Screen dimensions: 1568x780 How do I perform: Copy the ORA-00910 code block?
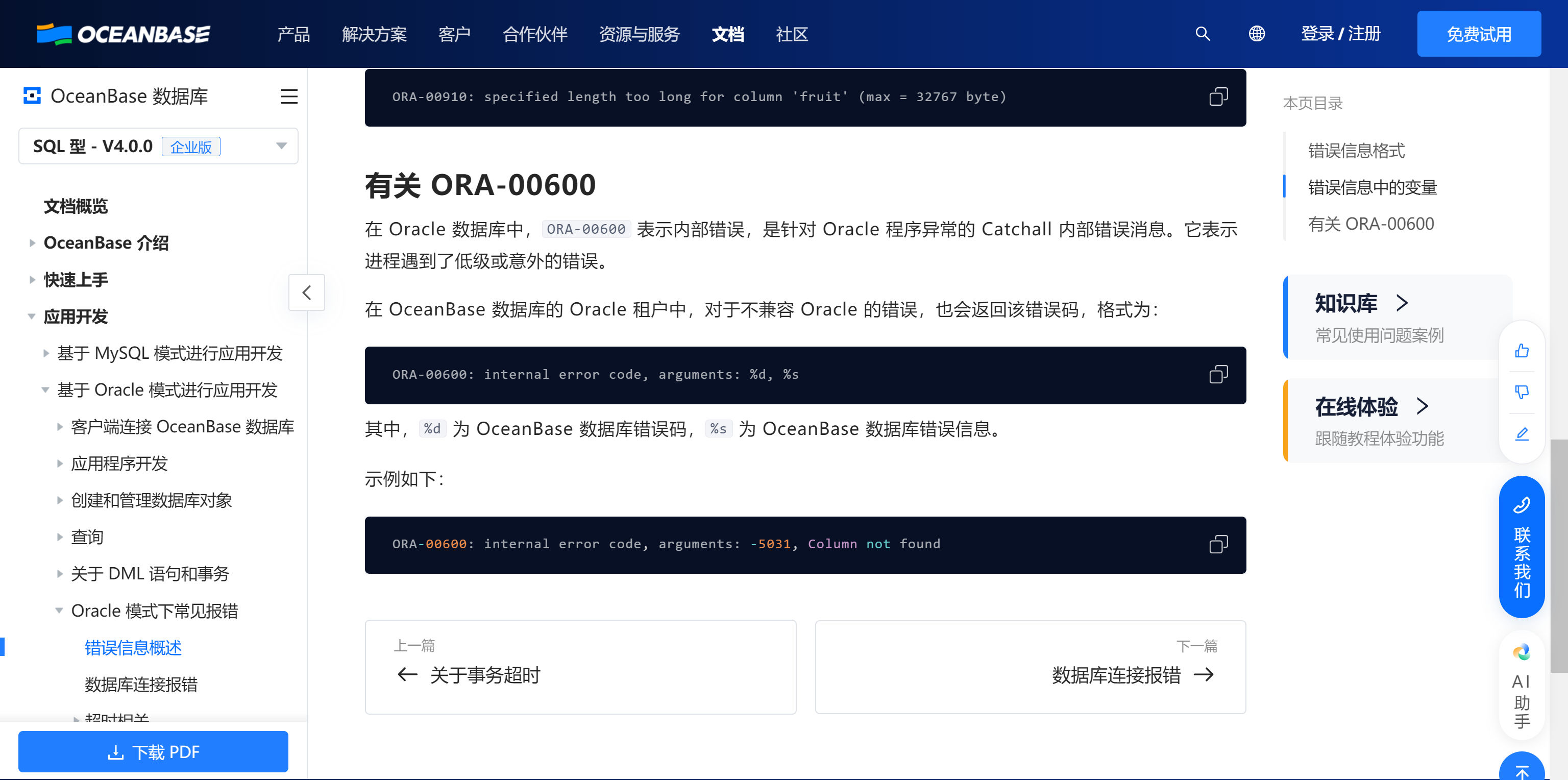pos(1218,97)
